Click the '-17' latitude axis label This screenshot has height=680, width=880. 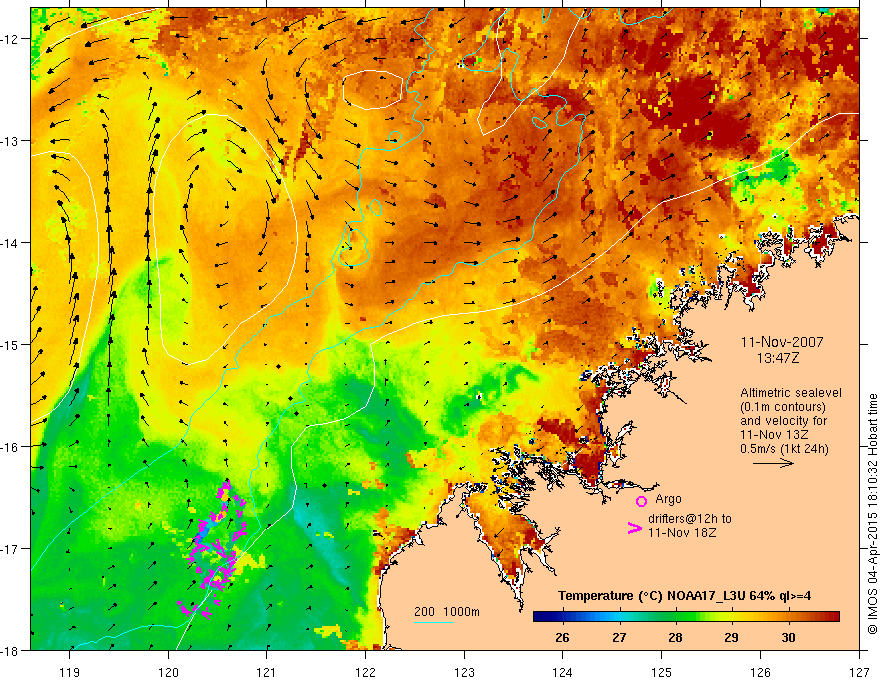click(x=11, y=549)
